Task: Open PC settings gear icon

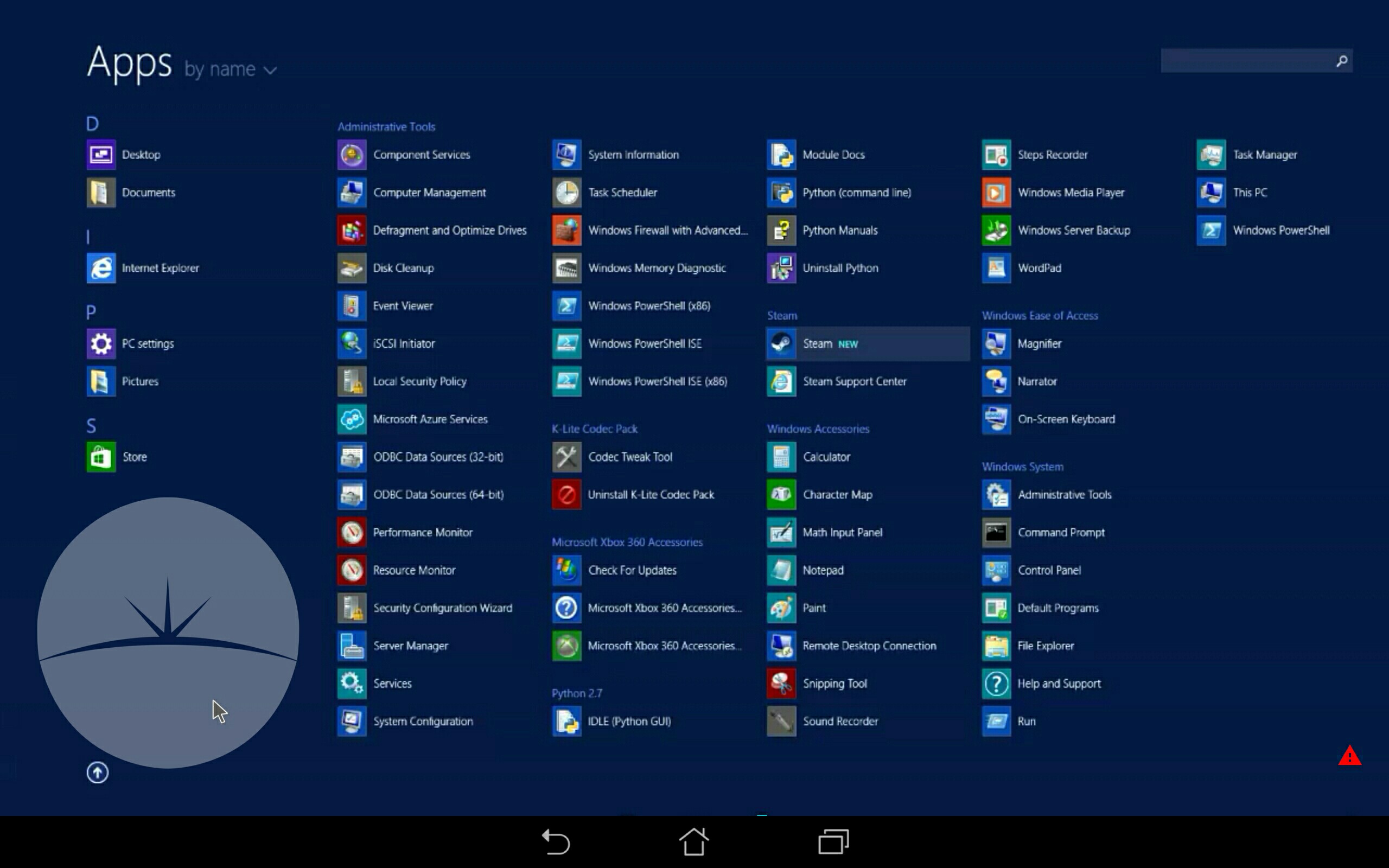Action: 101,344
